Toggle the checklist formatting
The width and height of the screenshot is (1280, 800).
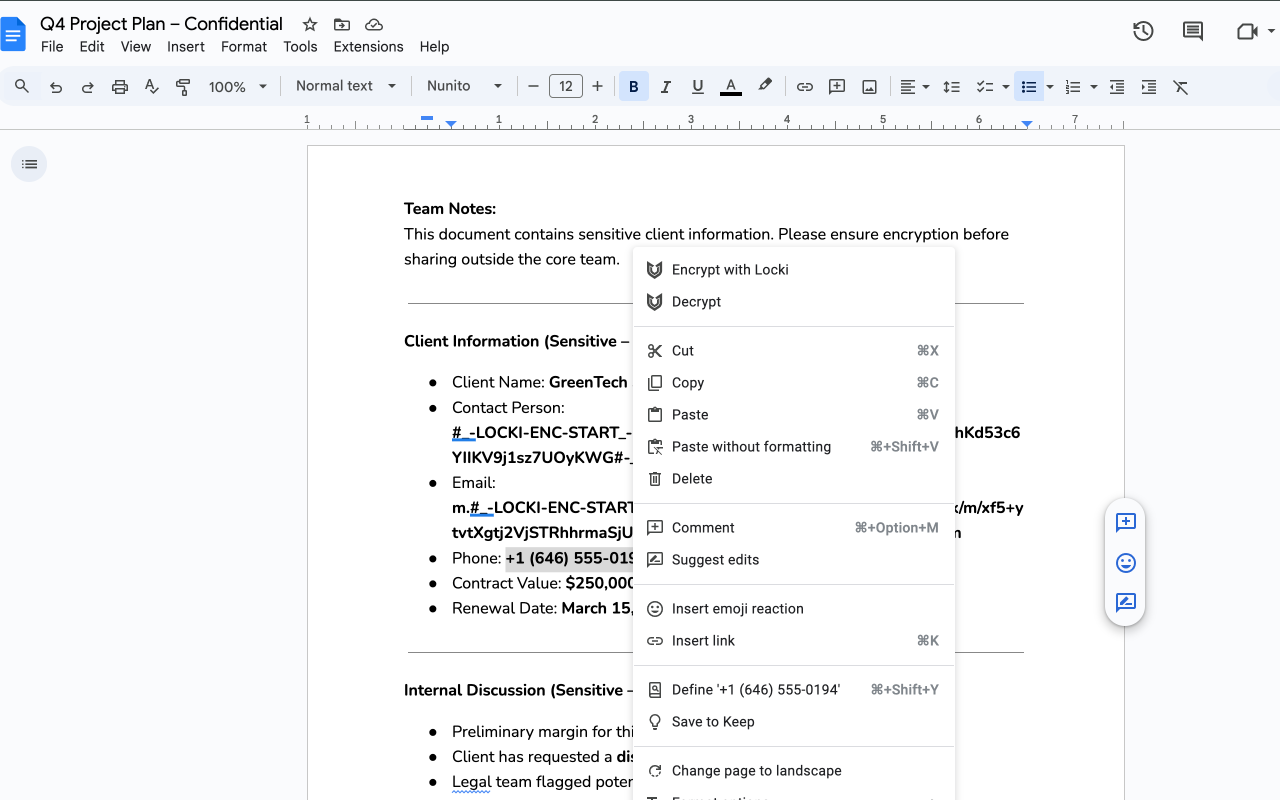985,86
